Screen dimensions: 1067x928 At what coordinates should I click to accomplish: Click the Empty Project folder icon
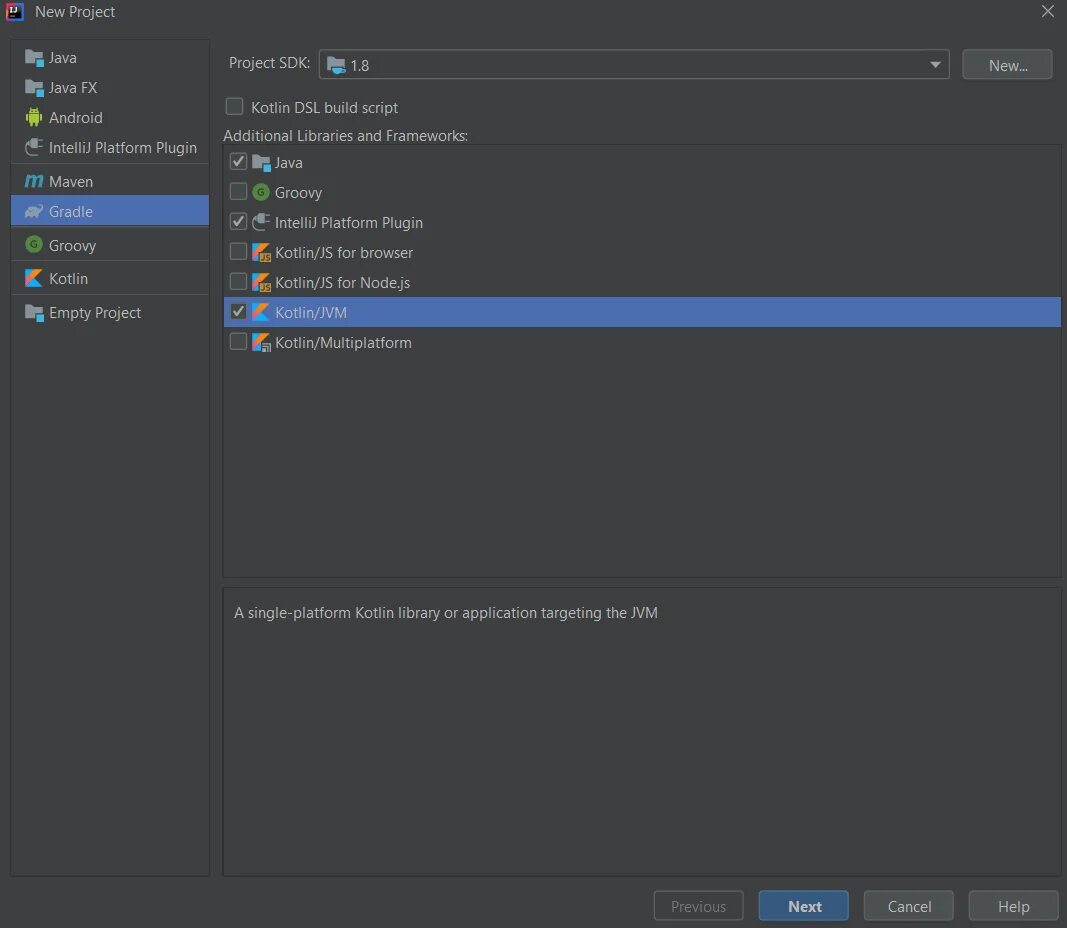coord(33,312)
